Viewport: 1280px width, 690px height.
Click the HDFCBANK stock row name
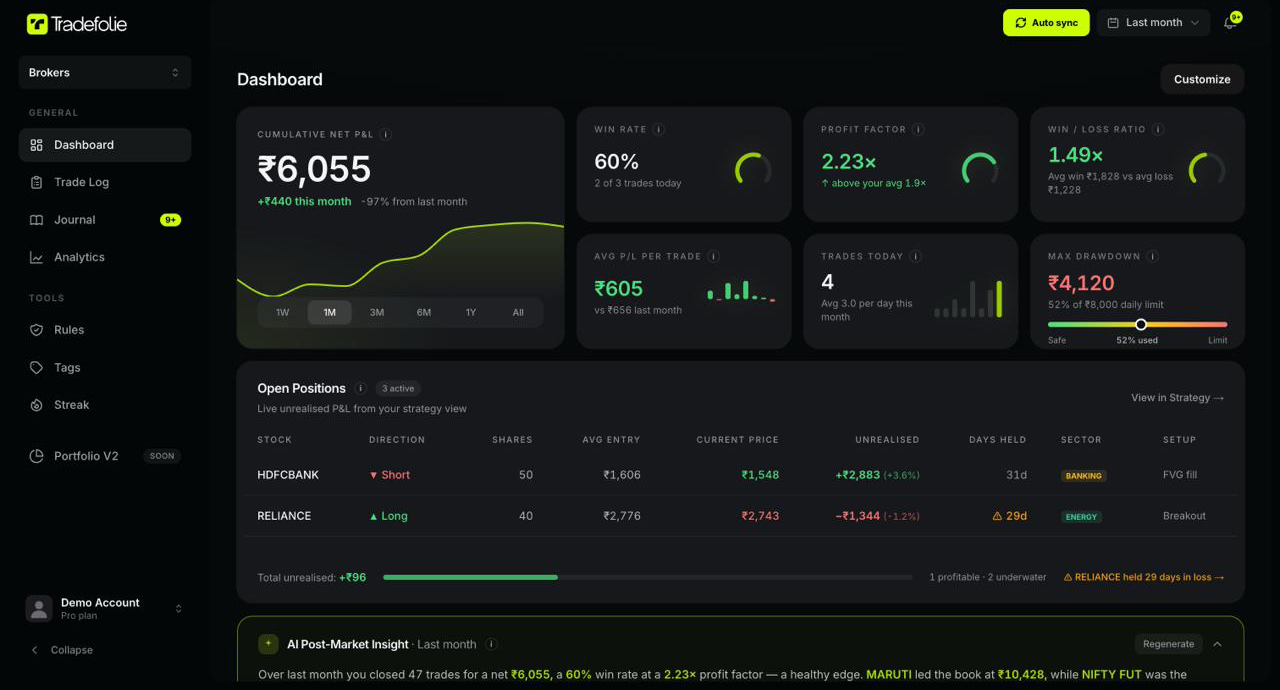tap(288, 475)
